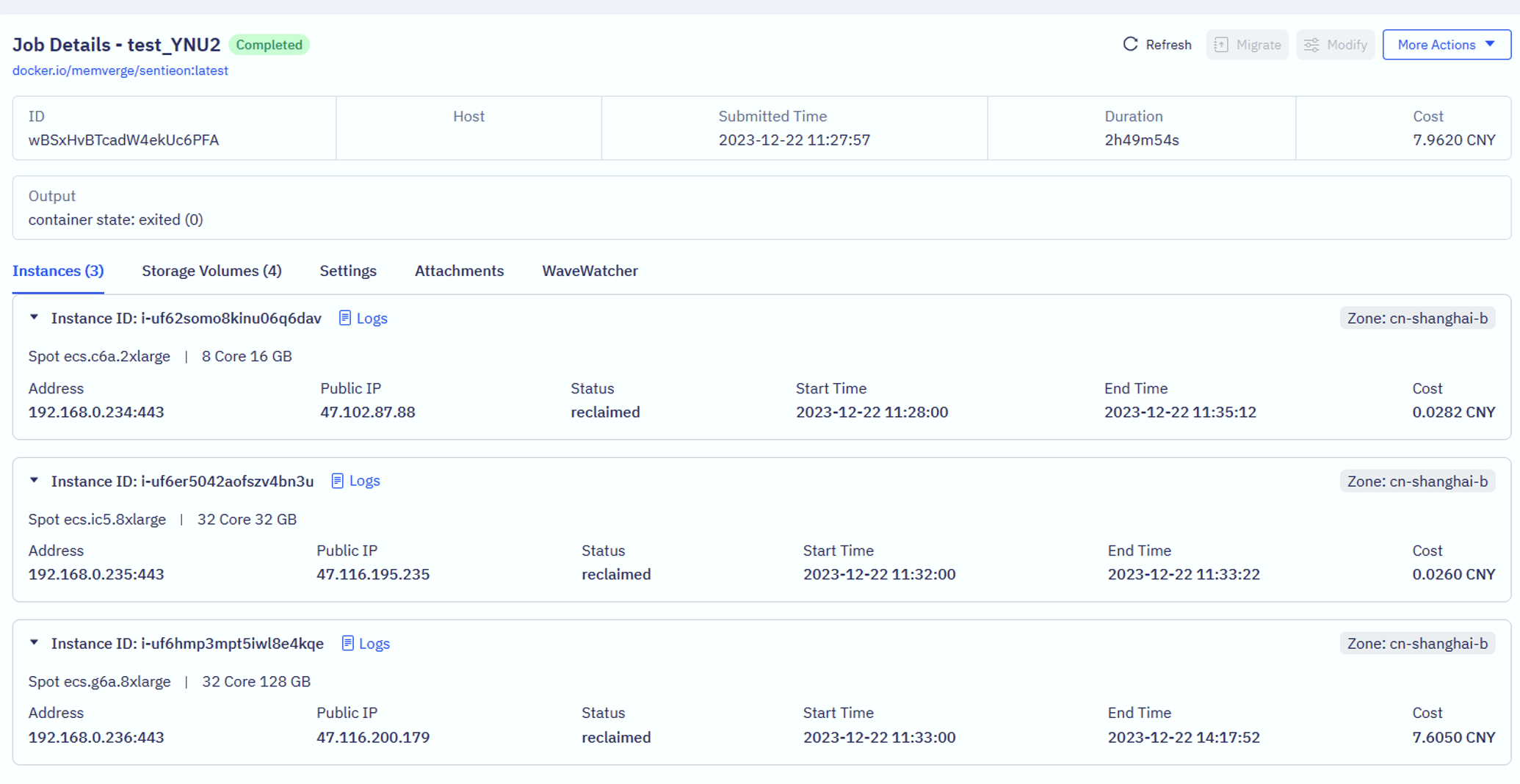Click output text container state: exited (0)
The height and width of the screenshot is (784, 1520).
coord(116,219)
